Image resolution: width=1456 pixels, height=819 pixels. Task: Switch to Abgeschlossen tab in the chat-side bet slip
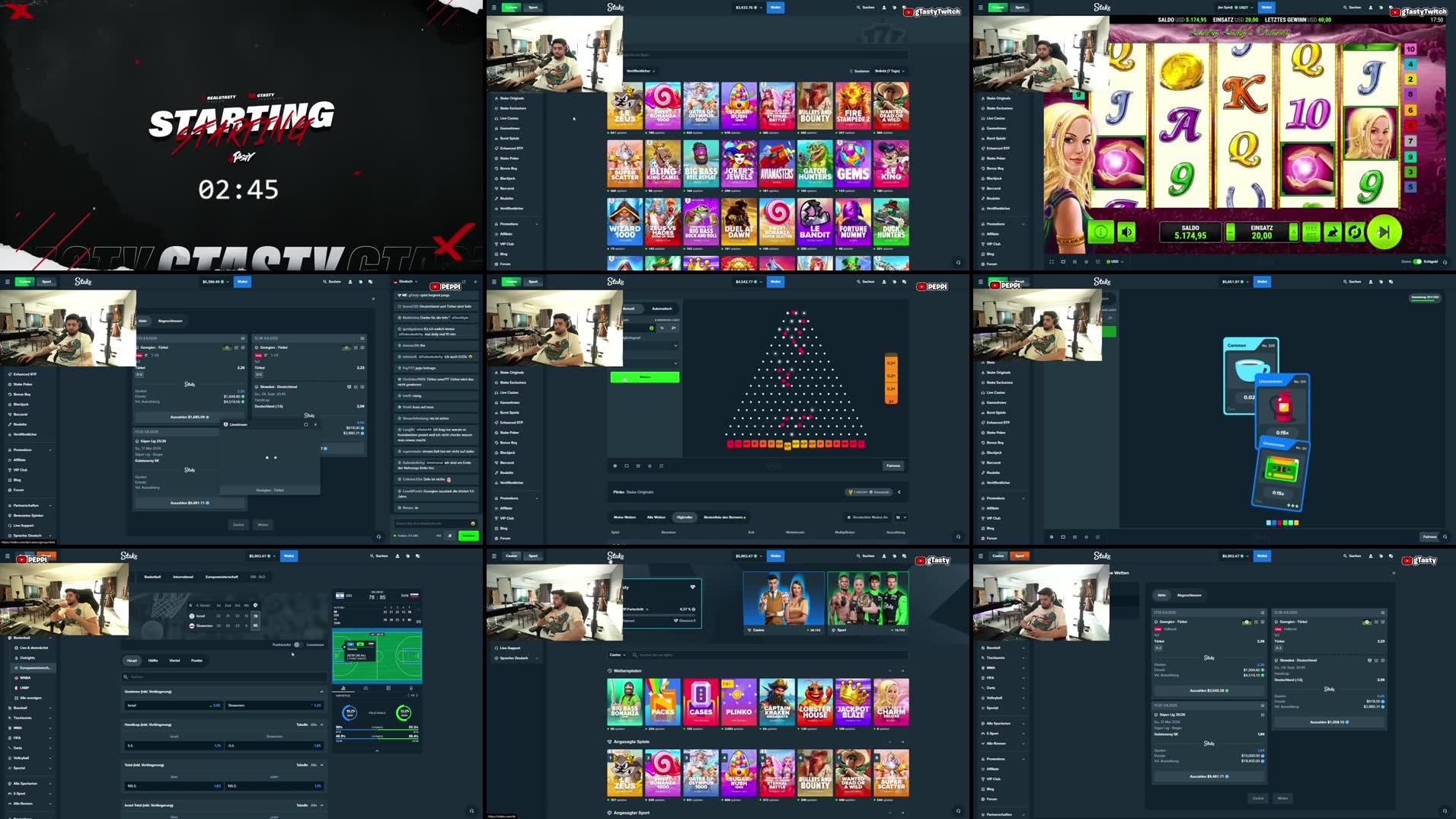pos(170,321)
